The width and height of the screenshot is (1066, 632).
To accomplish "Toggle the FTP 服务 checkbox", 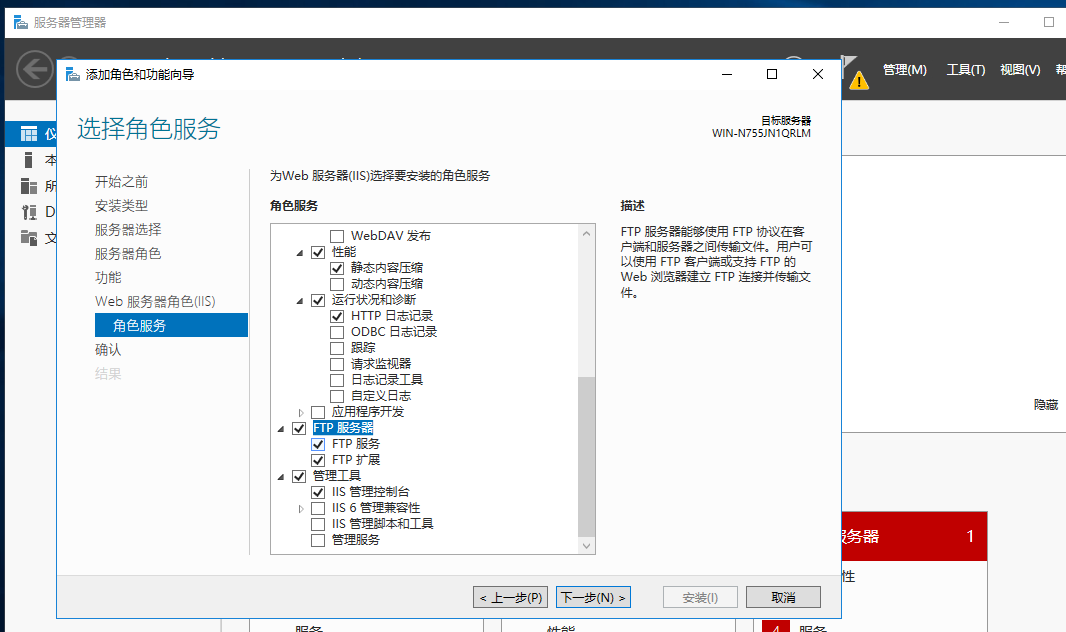I will click(317, 444).
